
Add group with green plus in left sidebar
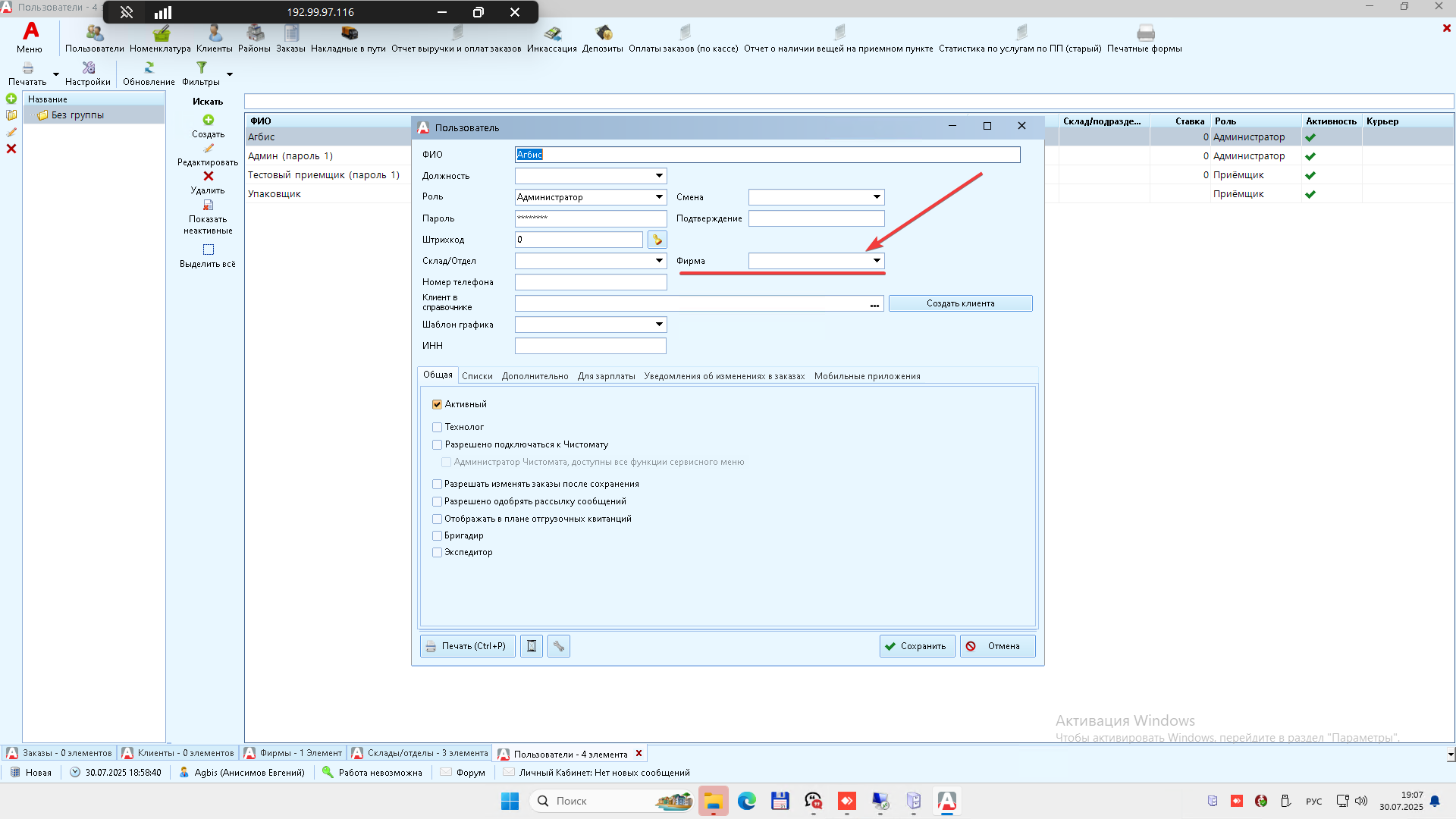pos(11,99)
